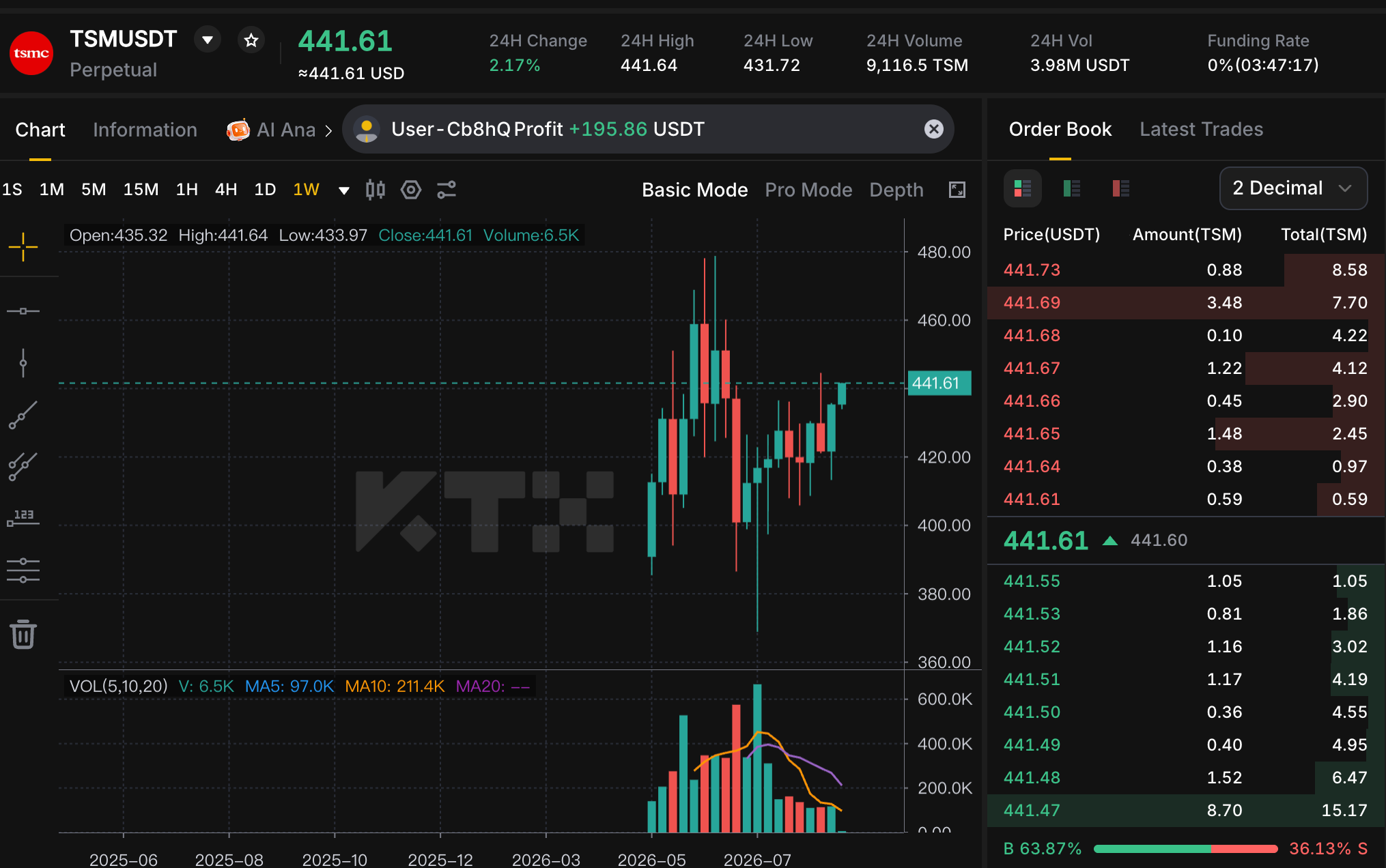Select the 1M timeframe
The width and height of the screenshot is (1386, 868).
[52, 190]
